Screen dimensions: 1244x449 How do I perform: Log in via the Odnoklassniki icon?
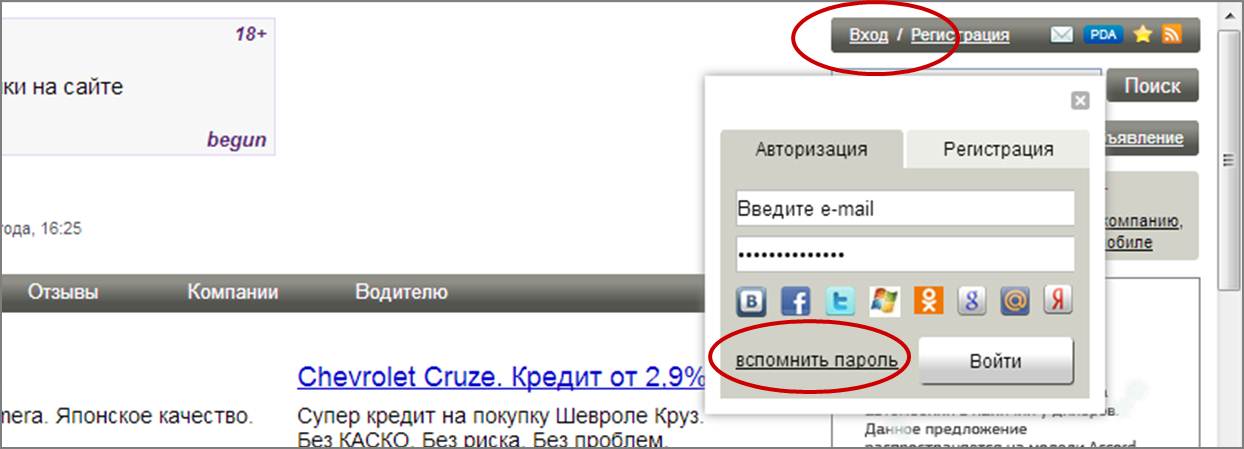pos(929,301)
